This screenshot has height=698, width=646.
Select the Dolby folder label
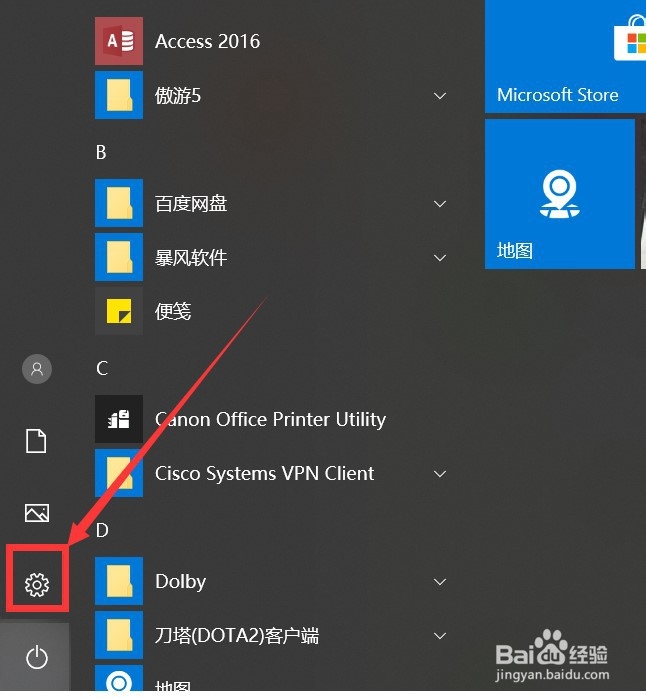pyautogui.click(x=180, y=582)
